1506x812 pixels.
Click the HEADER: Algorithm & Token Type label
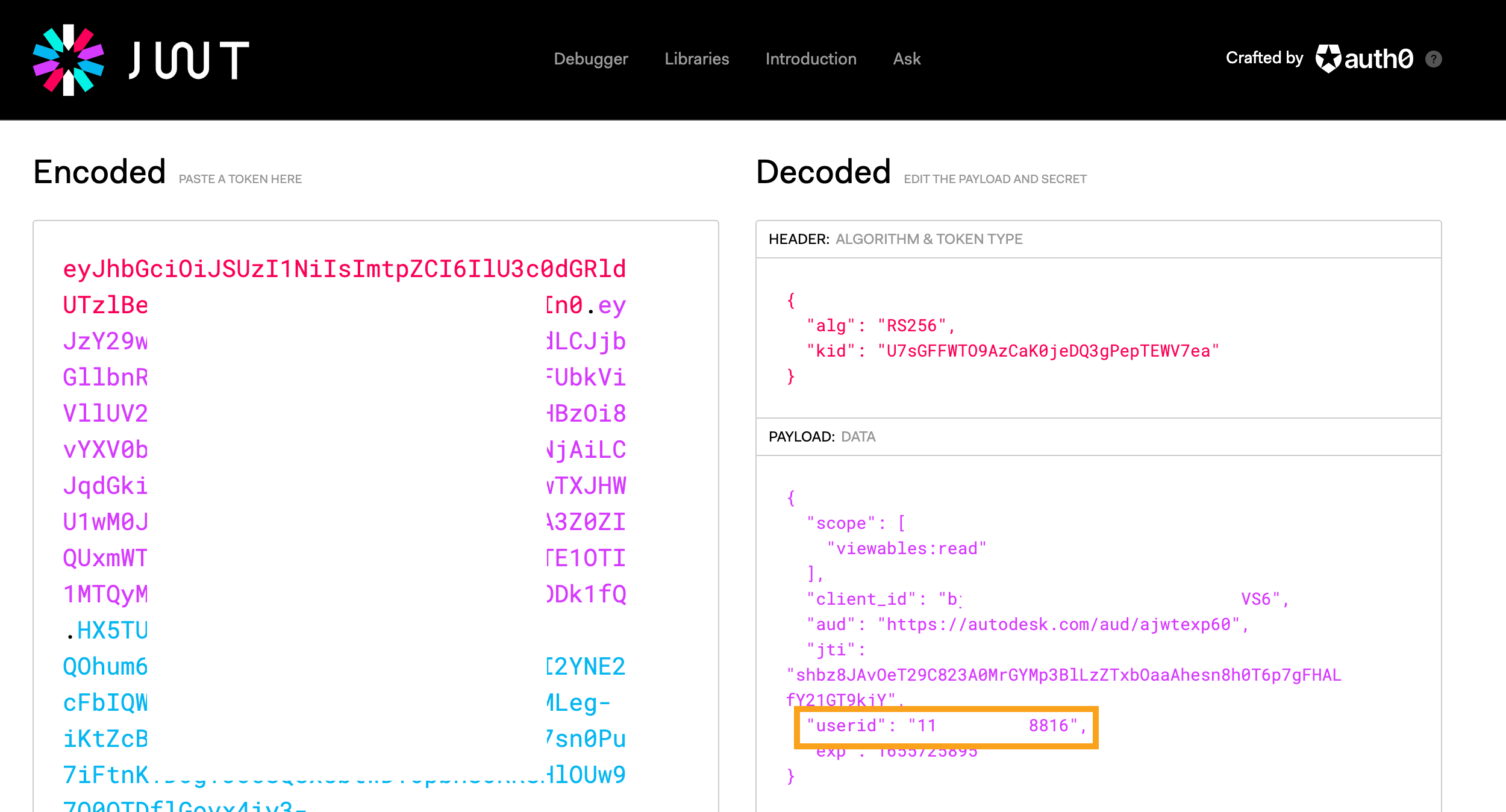895,239
